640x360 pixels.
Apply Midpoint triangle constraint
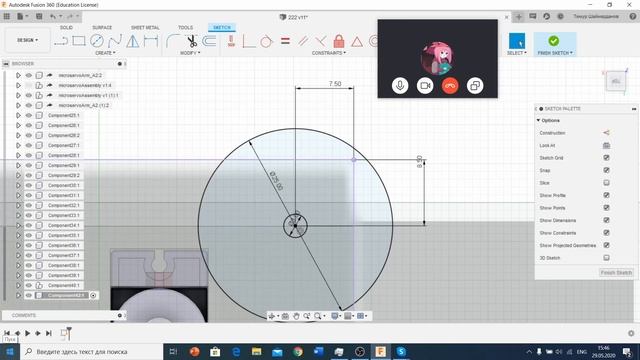click(x=357, y=42)
